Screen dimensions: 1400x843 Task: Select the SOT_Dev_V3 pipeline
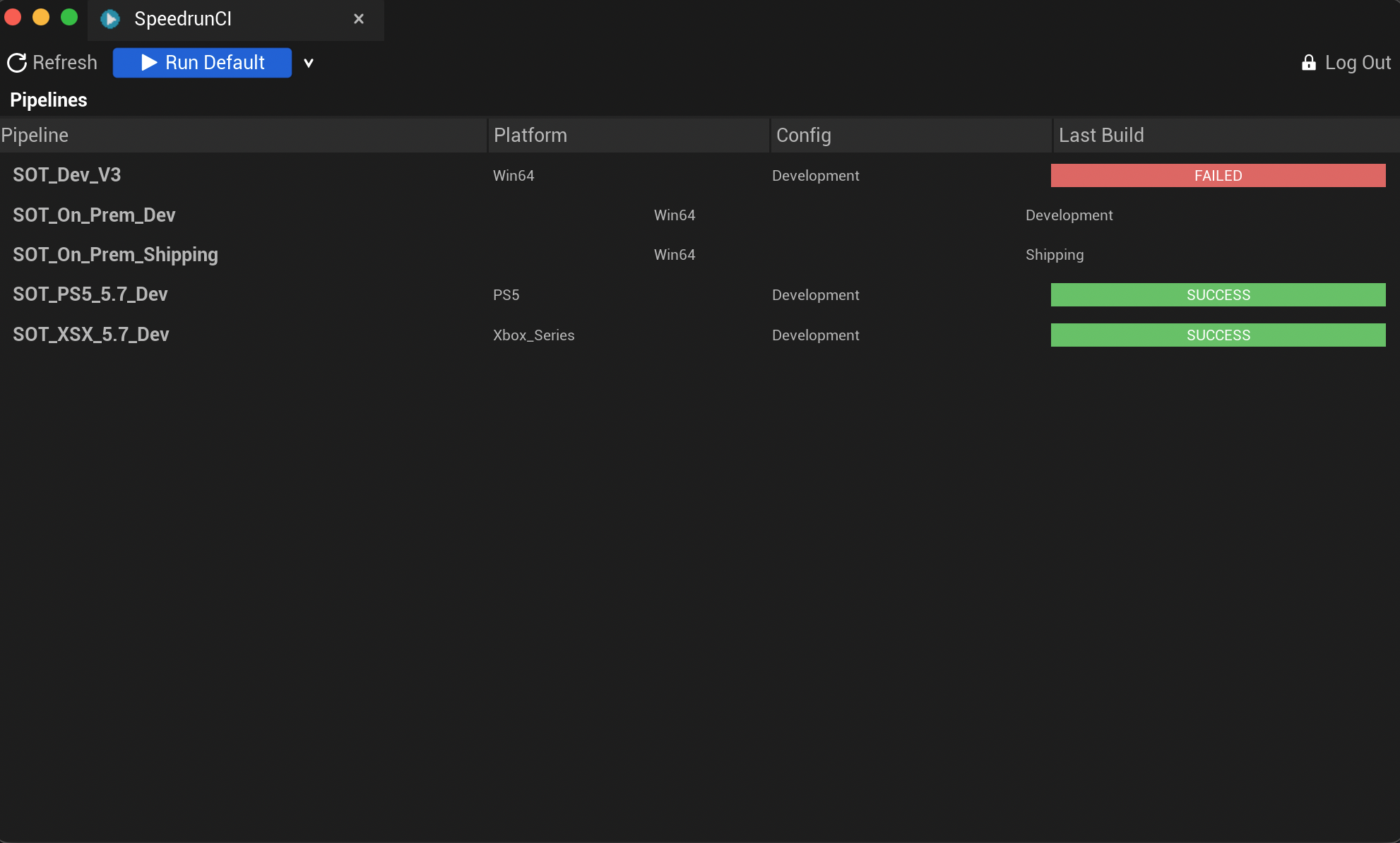click(x=67, y=175)
